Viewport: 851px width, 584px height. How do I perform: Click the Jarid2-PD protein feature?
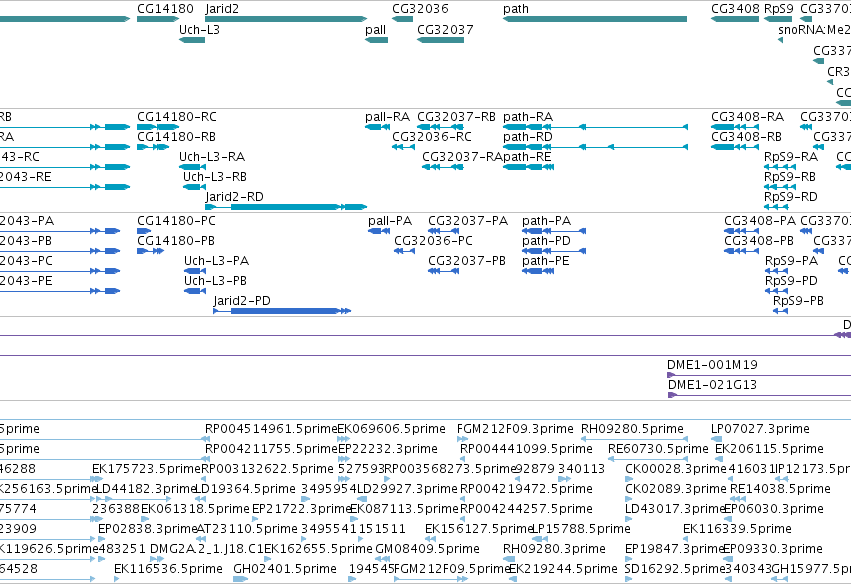(x=282, y=311)
